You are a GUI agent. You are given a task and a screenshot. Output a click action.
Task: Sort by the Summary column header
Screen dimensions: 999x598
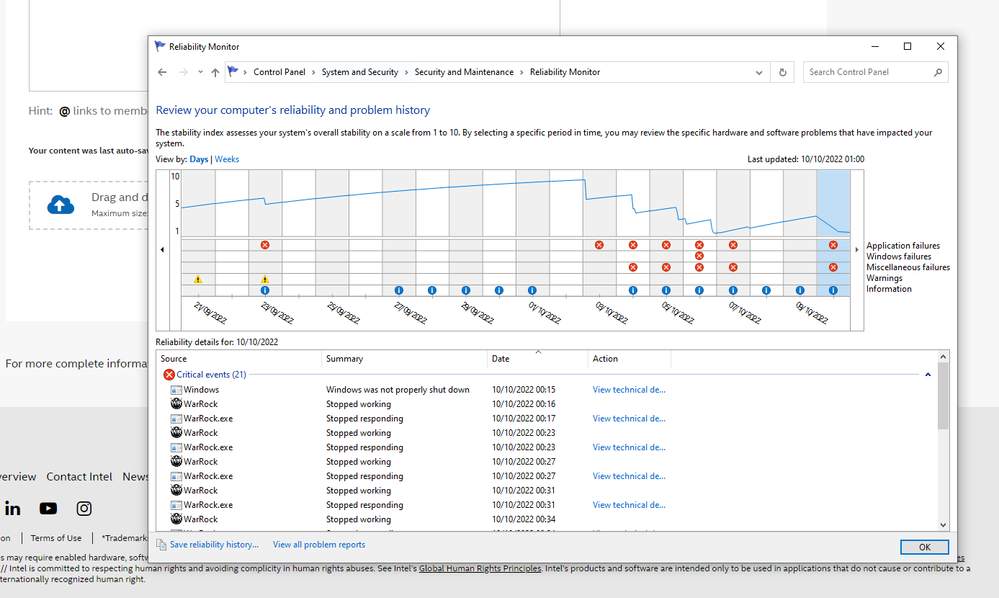(x=405, y=359)
